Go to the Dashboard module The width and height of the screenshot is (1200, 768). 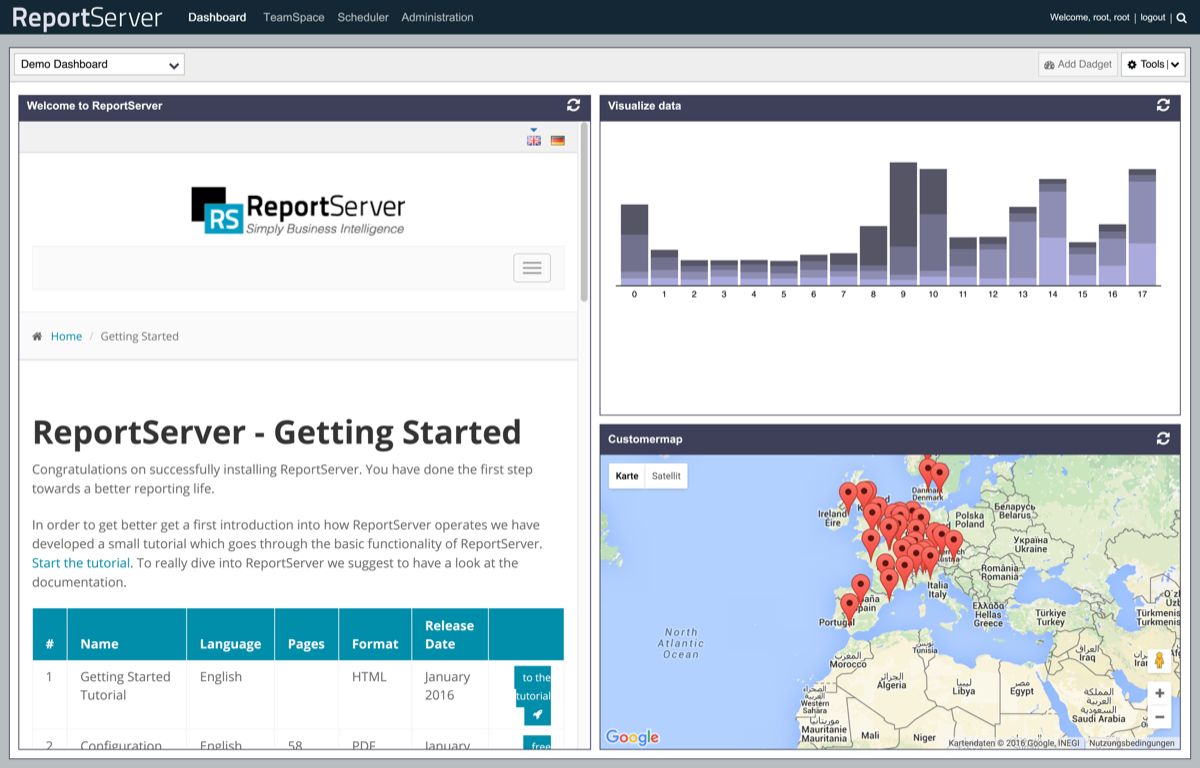coord(217,17)
